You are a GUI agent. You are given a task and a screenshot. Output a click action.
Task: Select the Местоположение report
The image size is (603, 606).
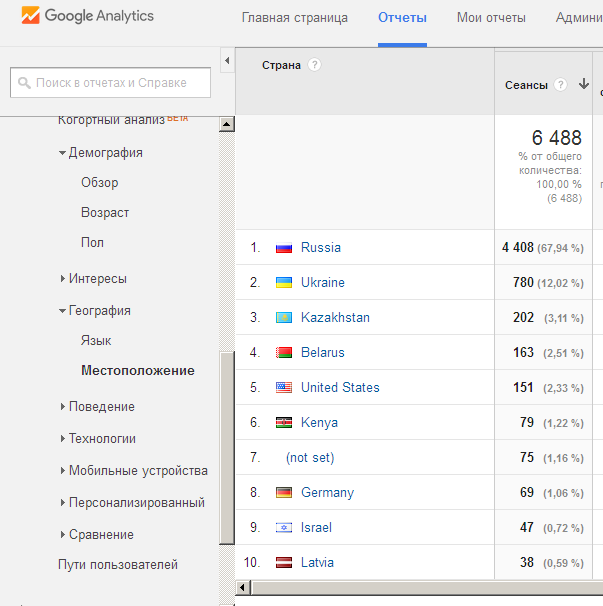point(138,370)
